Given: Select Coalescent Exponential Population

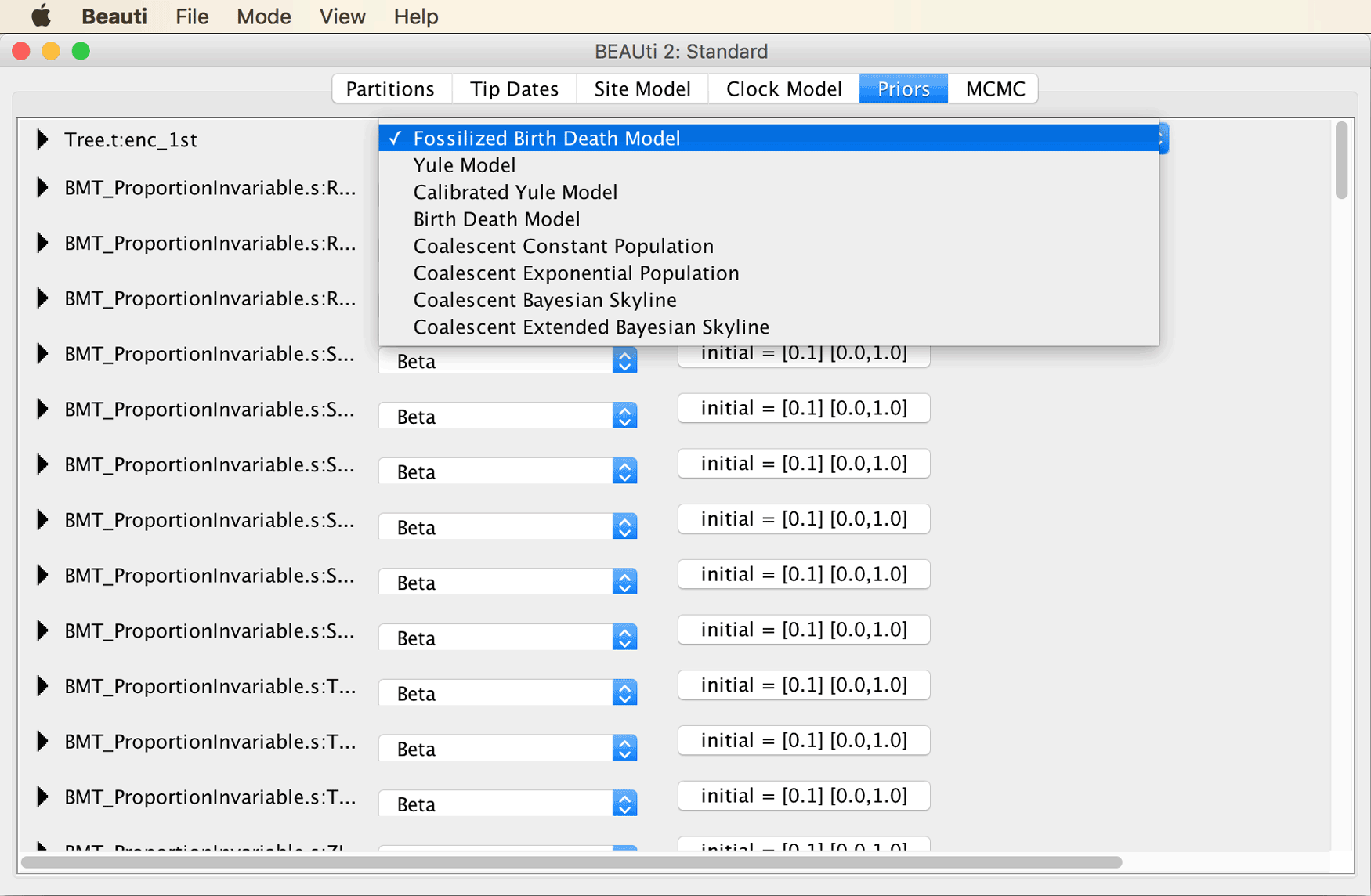Looking at the screenshot, I should point(769,273).
